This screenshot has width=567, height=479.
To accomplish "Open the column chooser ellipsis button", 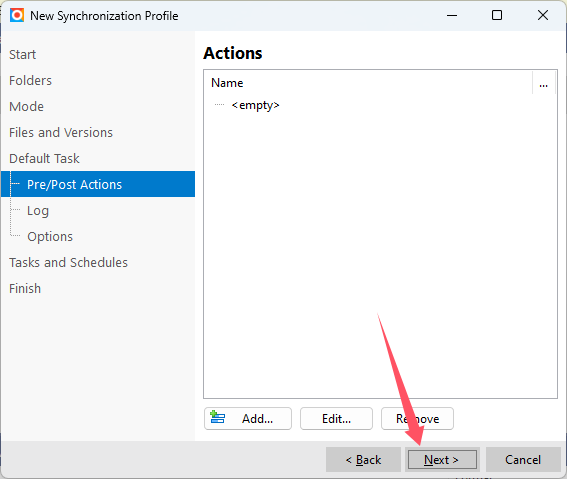I will coord(543,83).
